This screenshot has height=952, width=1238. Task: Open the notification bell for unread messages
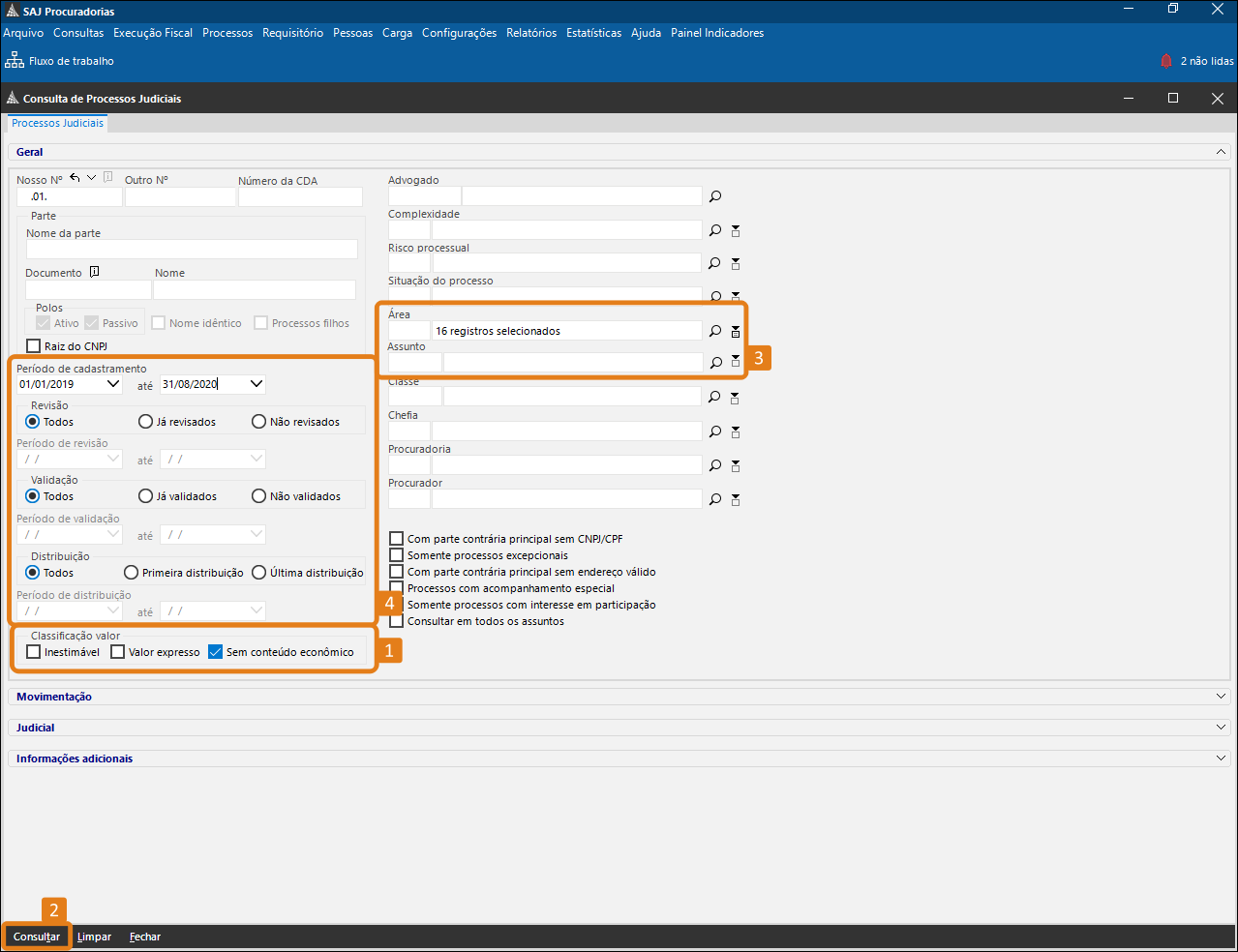(x=1166, y=61)
